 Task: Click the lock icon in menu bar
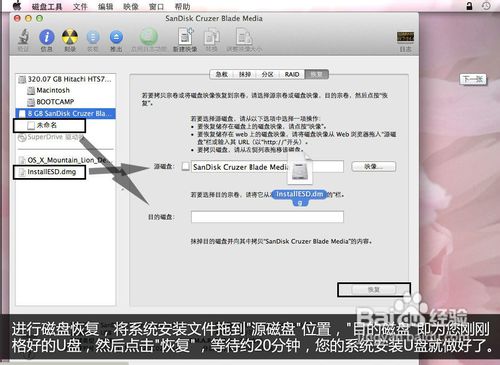click(469, 6)
